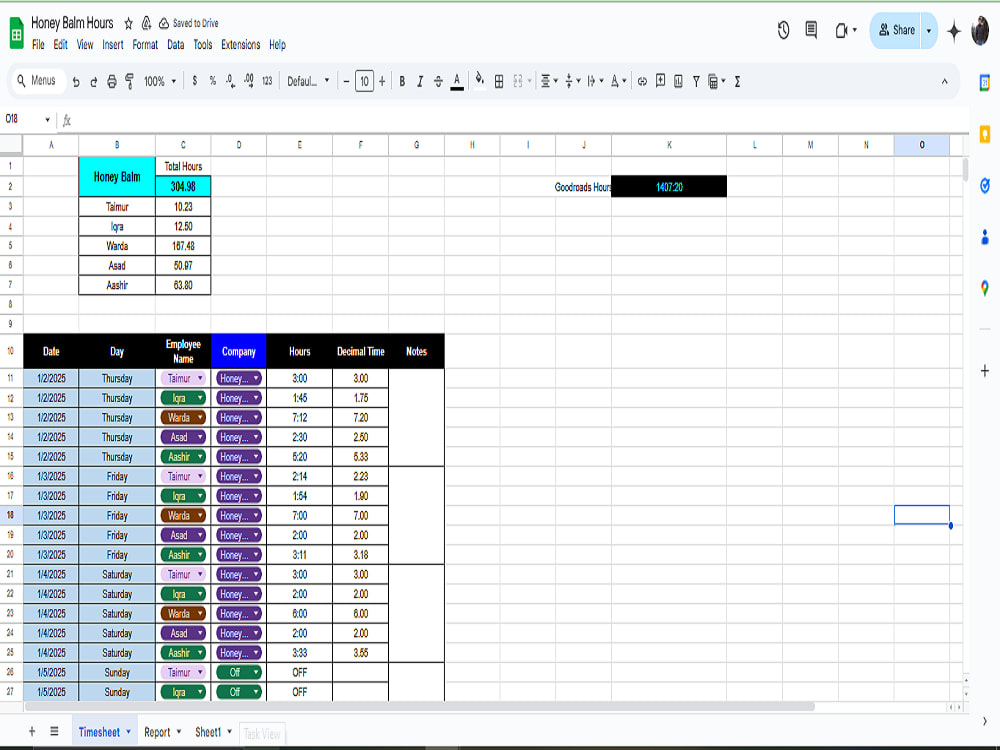
Task: Click the font size input field
Action: [x=364, y=81]
